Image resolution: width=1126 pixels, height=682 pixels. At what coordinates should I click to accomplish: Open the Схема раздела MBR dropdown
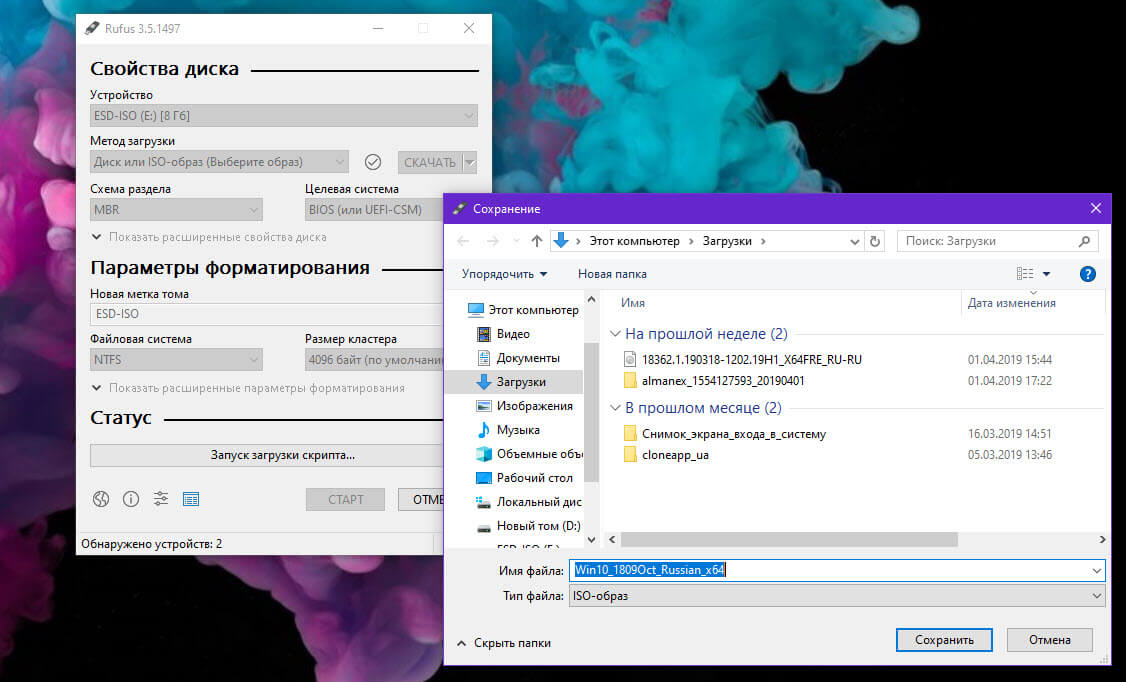(x=176, y=210)
